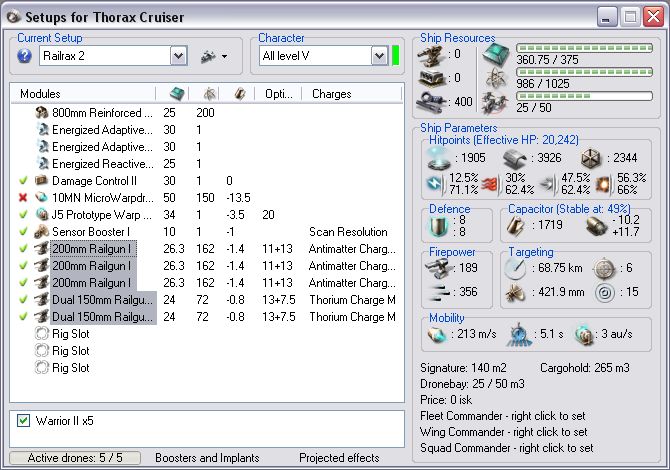Open the Projected effects tab
The height and width of the screenshot is (470, 670).
[x=339, y=458]
